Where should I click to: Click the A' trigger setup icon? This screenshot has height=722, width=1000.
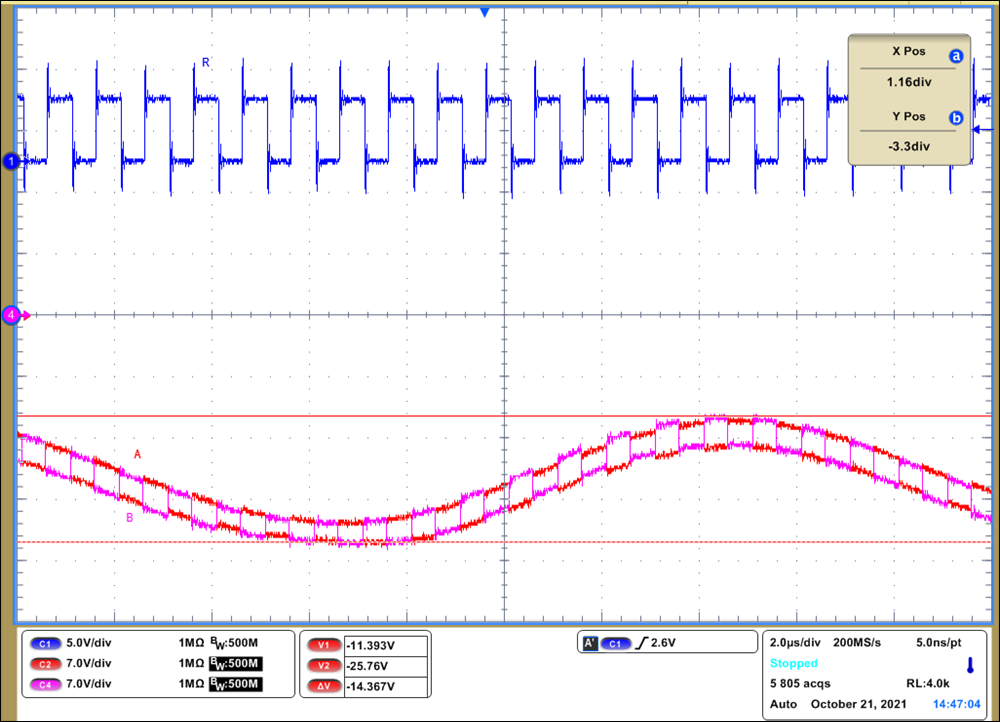592,641
